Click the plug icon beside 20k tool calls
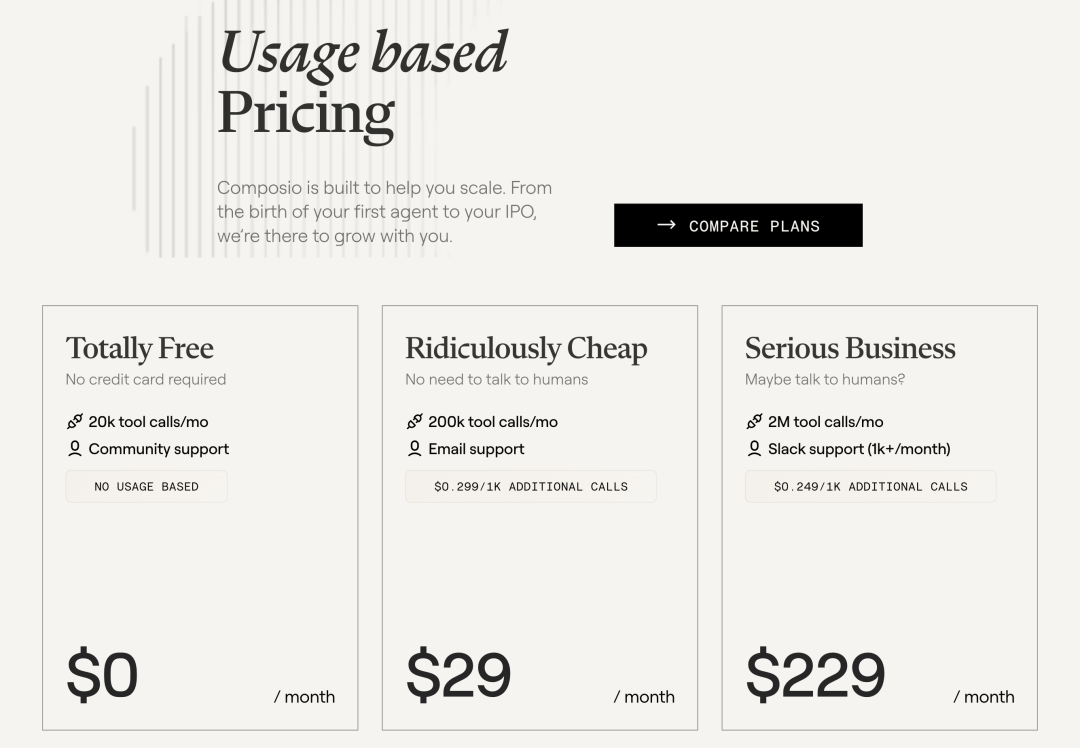The height and width of the screenshot is (748, 1080). [74, 422]
